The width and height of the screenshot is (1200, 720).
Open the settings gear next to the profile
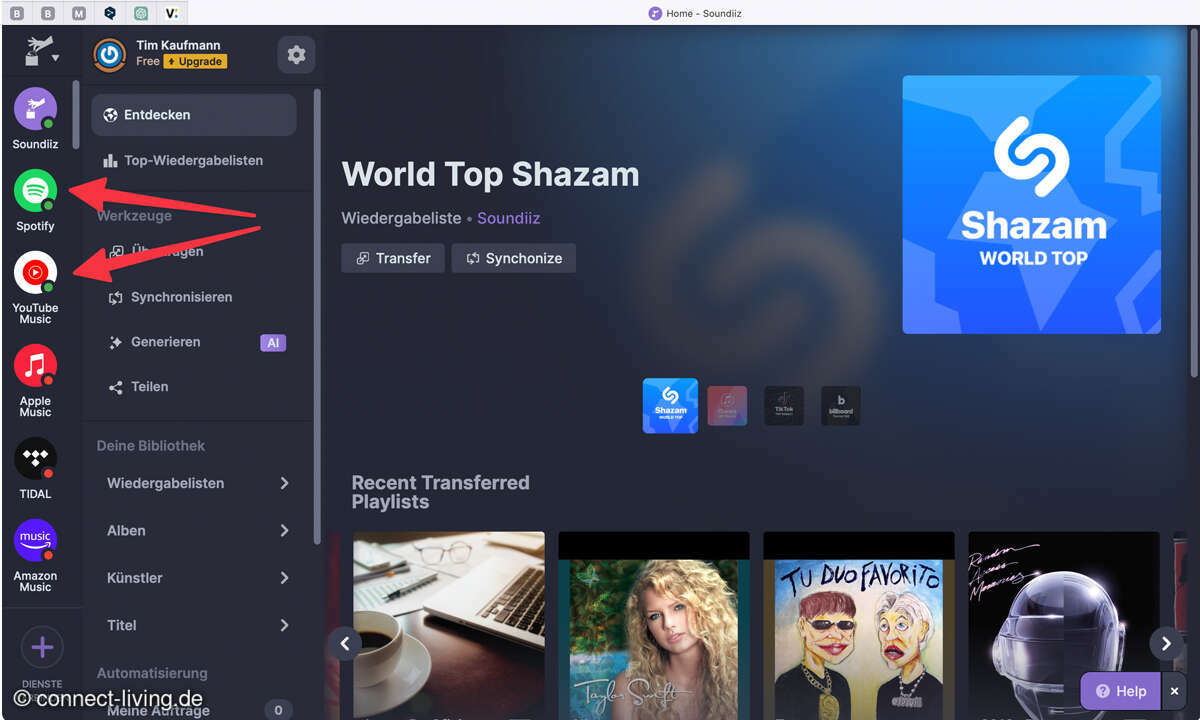[296, 55]
